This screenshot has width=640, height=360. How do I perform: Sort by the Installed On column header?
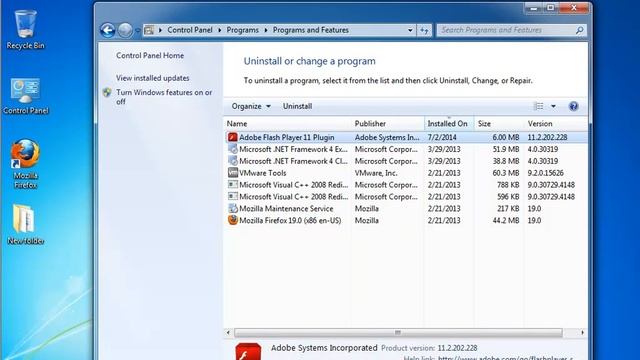(449, 124)
